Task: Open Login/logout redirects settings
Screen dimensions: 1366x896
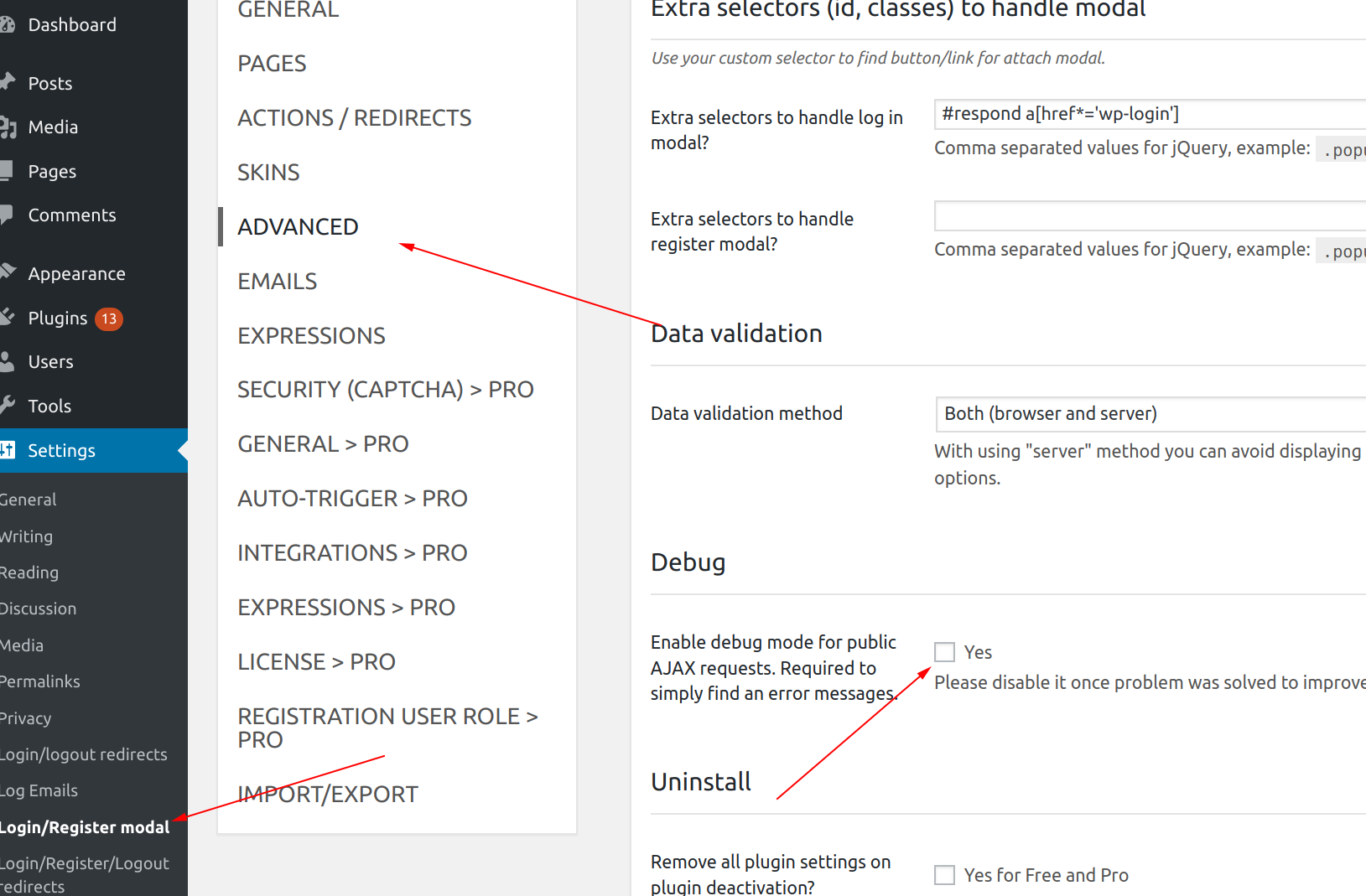Action: pyautogui.click(x=83, y=754)
